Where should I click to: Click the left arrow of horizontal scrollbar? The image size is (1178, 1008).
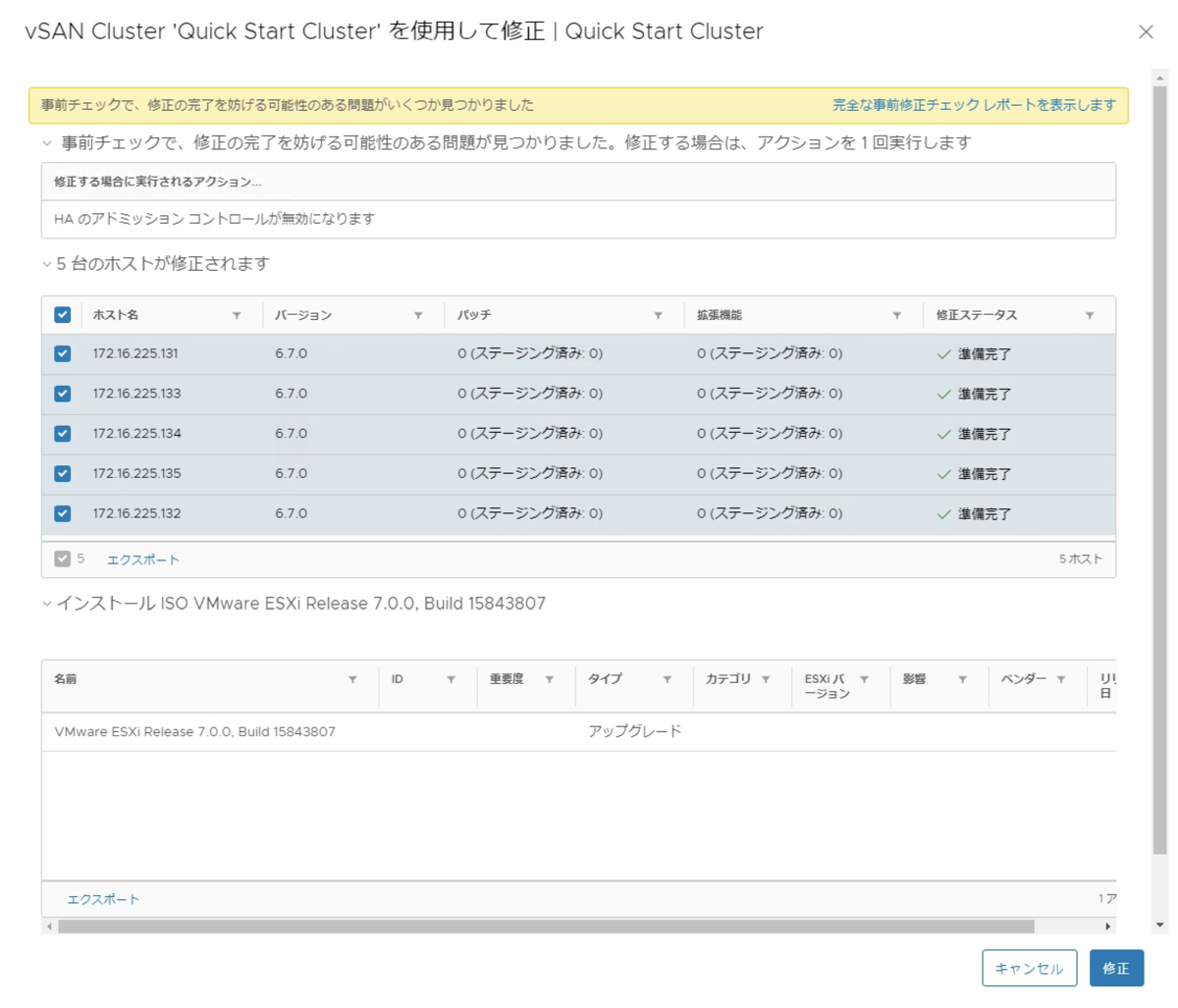[49, 927]
